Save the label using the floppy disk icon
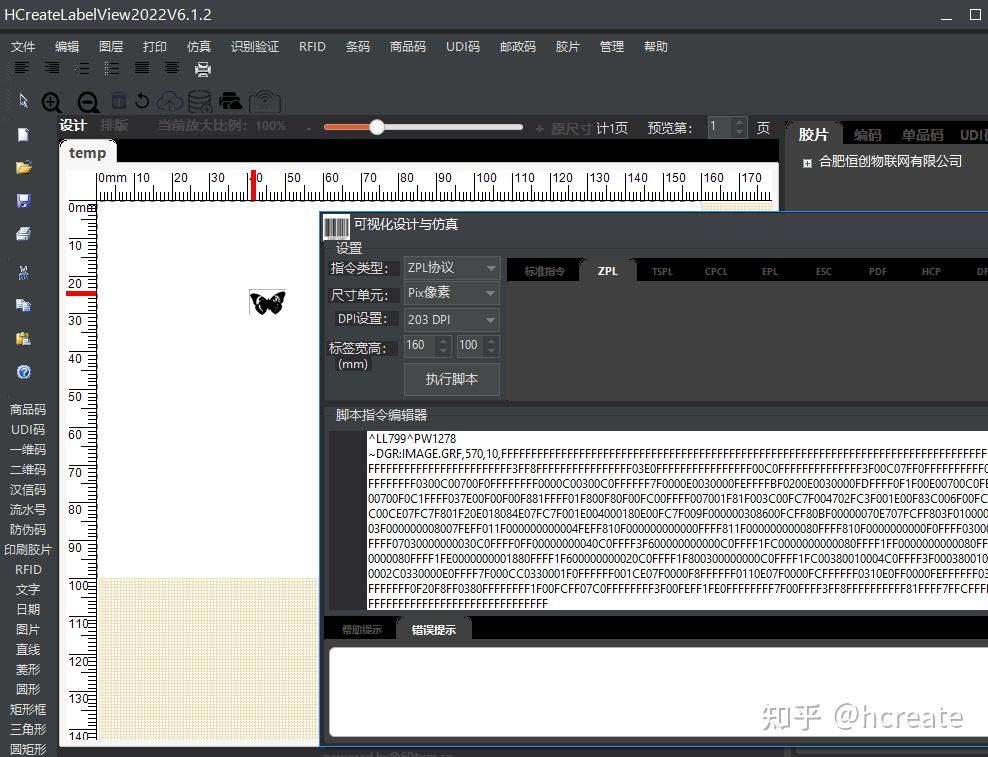Image resolution: width=988 pixels, height=757 pixels. (x=24, y=200)
